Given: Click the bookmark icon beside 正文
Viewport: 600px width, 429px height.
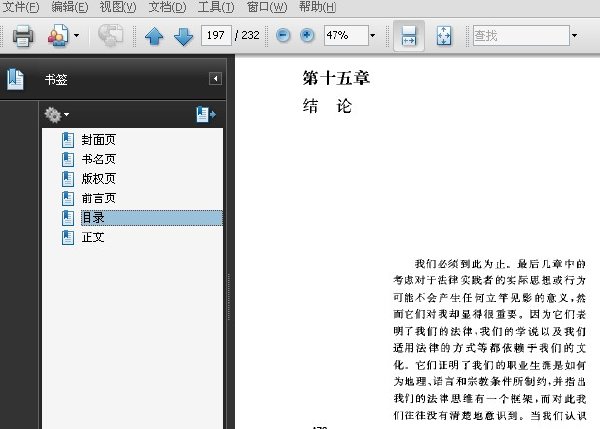Looking at the screenshot, I should point(68,237).
